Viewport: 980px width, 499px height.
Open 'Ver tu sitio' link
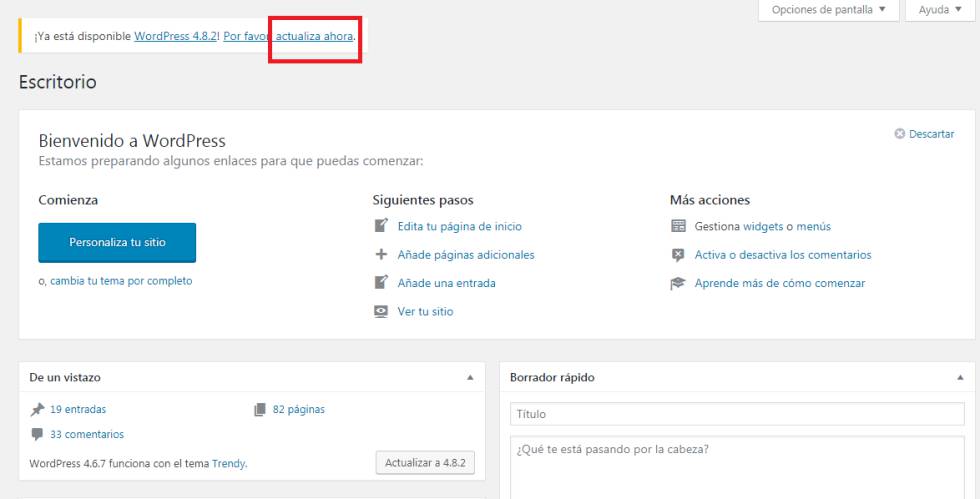pyautogui.click(x=425, y=311)
